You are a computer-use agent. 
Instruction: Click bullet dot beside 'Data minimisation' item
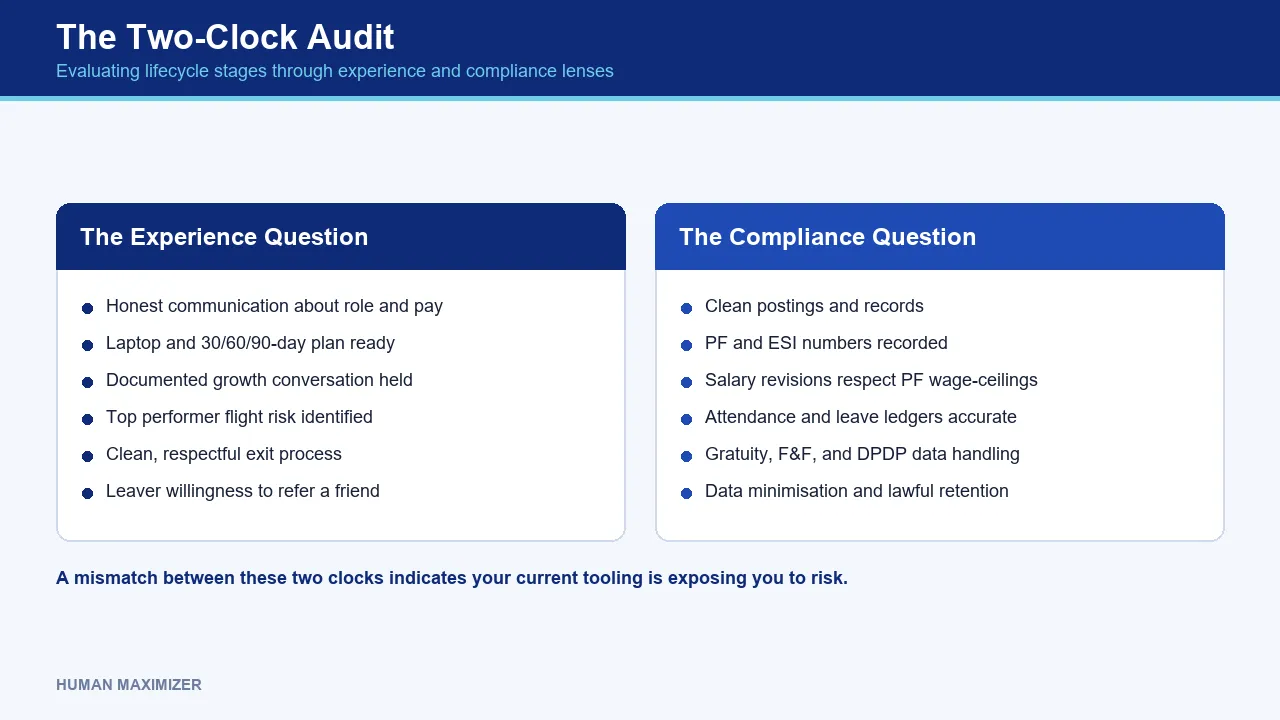686,493
